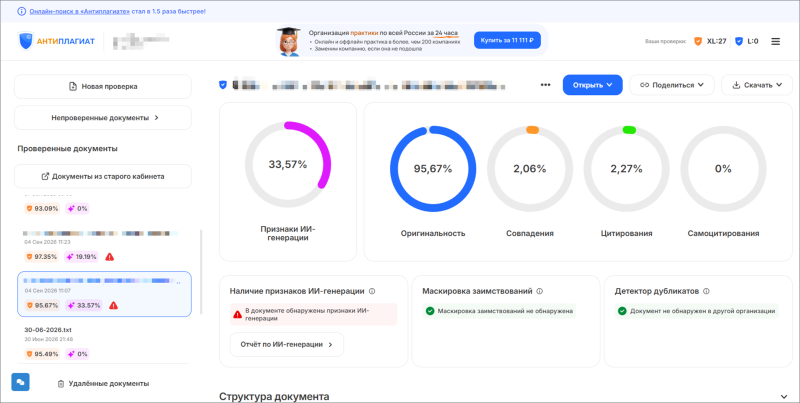Click the student avatar in the ad banner
Image resolution: width=800 pixels, height=403 pixels.
click(289, 41)
